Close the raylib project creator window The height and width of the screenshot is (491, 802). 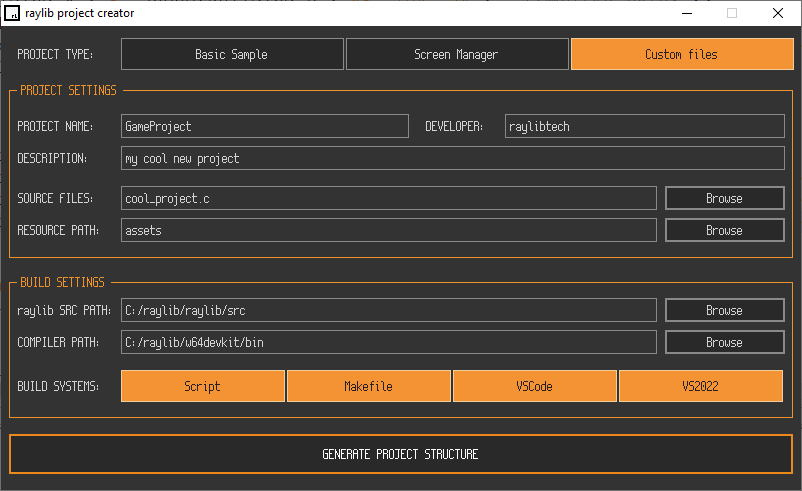coord(778,13)
